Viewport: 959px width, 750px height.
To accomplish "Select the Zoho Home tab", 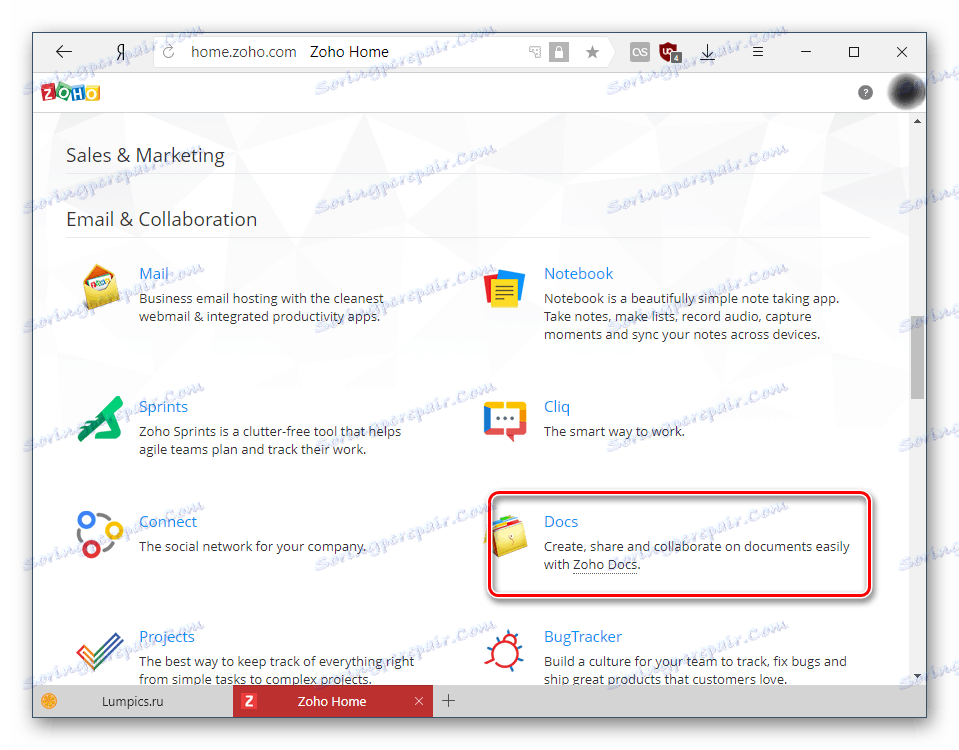I will pyautogui.click(x=332, y=701).
